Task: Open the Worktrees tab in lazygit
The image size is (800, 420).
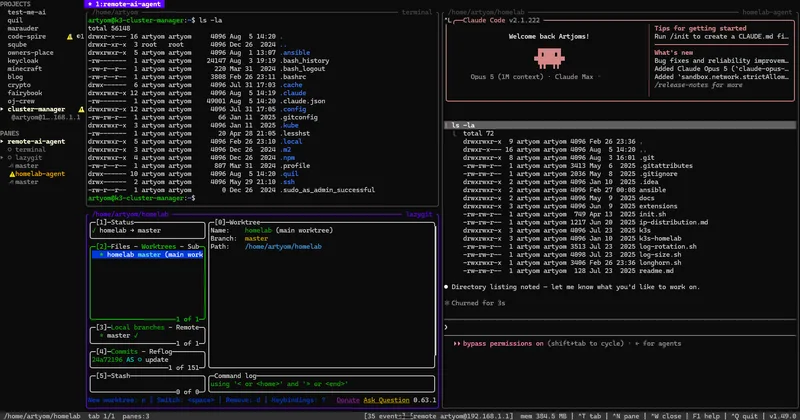Action: [x=159, y=246]
